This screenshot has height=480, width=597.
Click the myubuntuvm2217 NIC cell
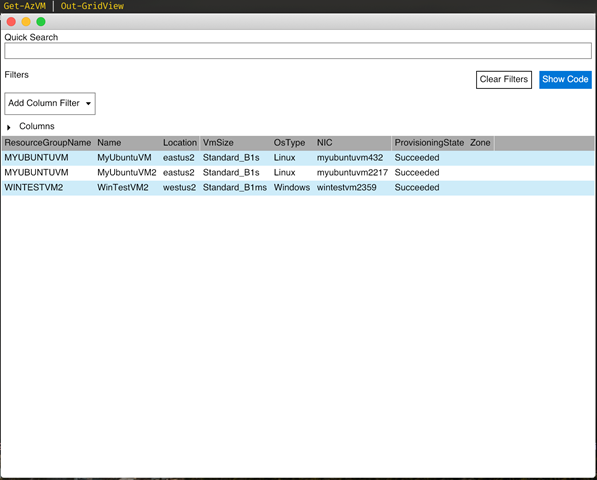[352, 172]
